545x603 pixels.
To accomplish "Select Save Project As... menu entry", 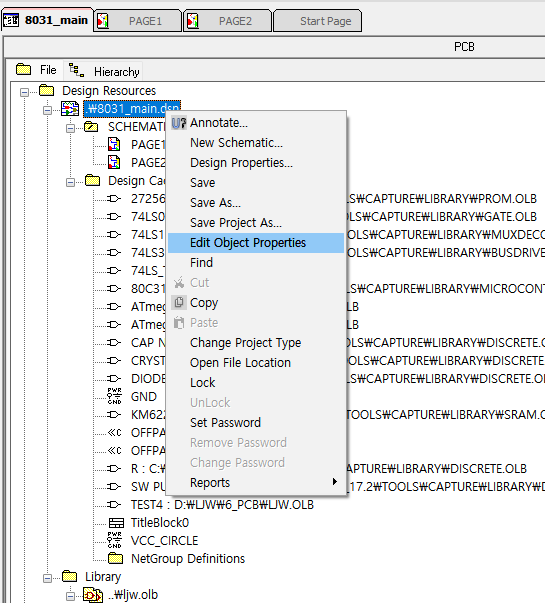I will (x=256, y=223).
